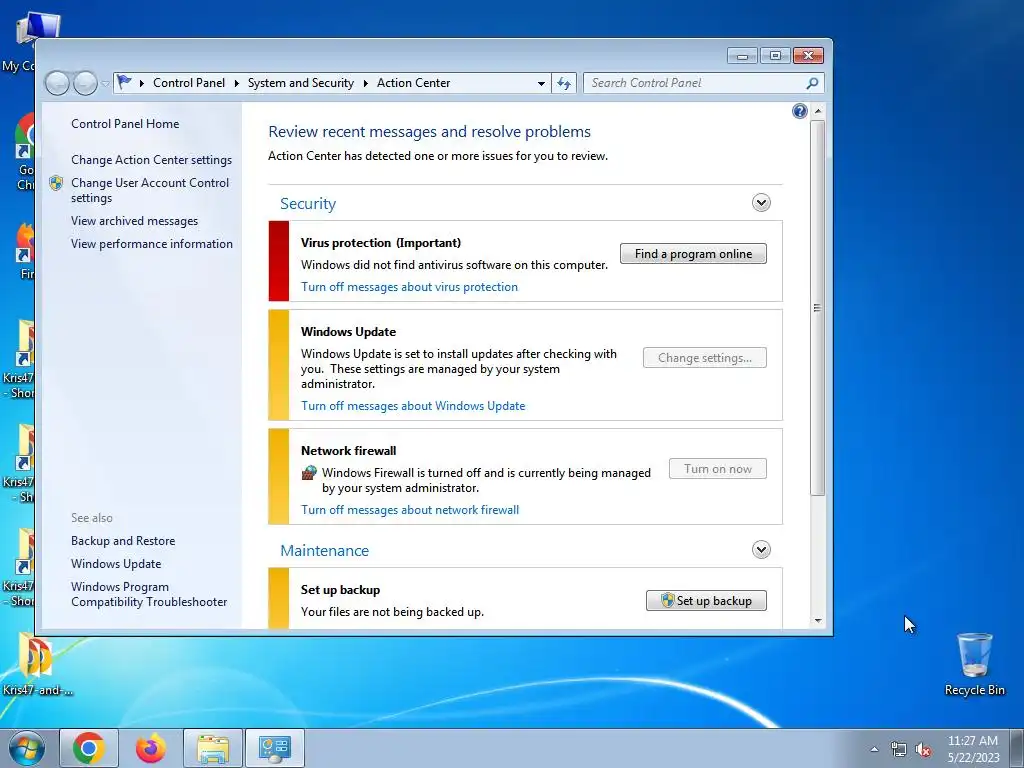
Task: Click the network tray icon
Action: click(899, 749)
